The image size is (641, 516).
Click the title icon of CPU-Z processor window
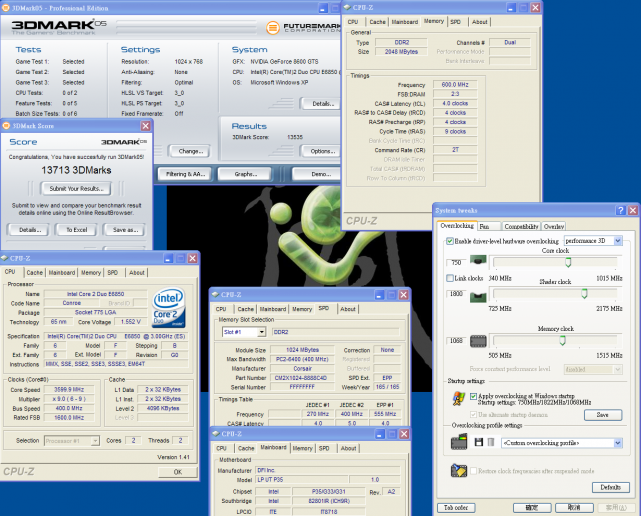[4, 258]
